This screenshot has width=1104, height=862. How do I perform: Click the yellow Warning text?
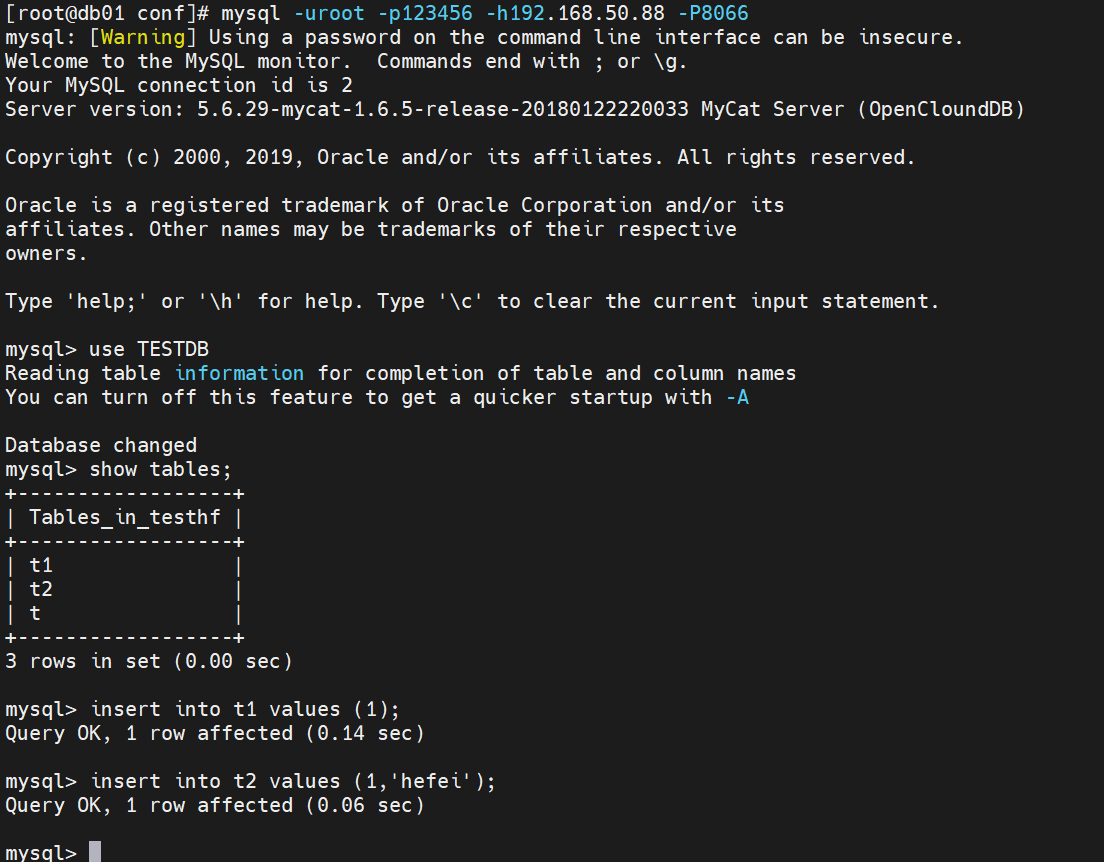143,37
